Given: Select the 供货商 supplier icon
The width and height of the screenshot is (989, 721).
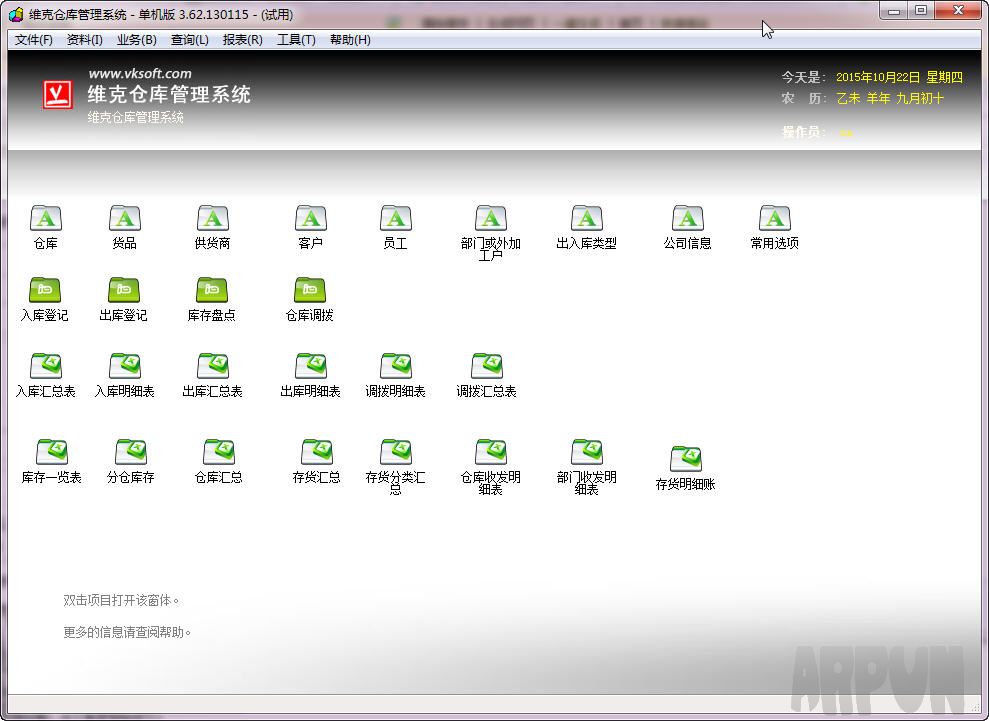Looking at the screenshot, I should (x=212, y=218).
